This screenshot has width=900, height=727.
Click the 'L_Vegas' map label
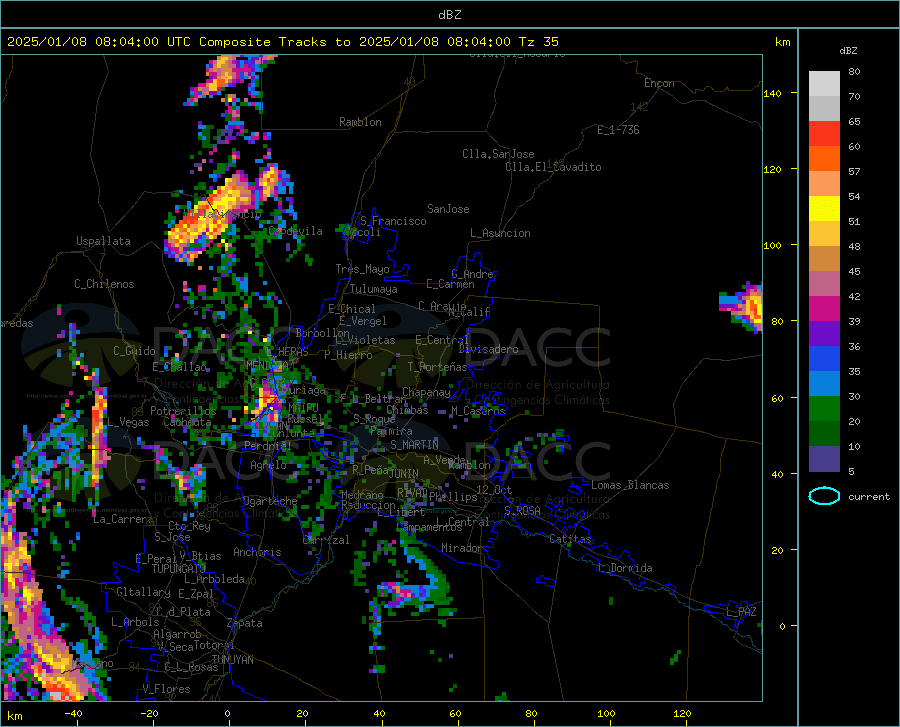[x=128, y=422]
